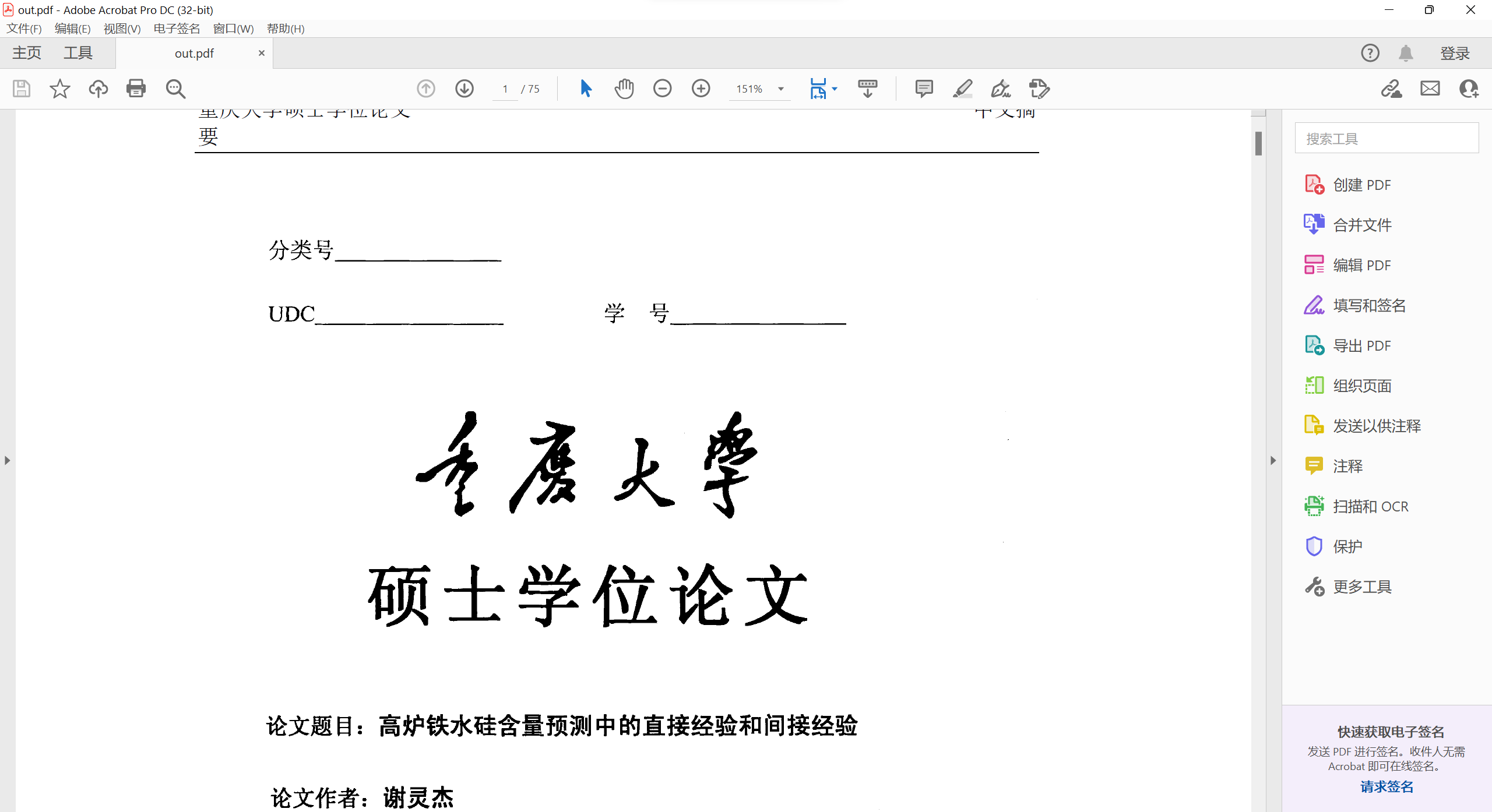Open the 151% zoom level dropdown
This screenshot has height=812, width=1492.
point(780,89)
